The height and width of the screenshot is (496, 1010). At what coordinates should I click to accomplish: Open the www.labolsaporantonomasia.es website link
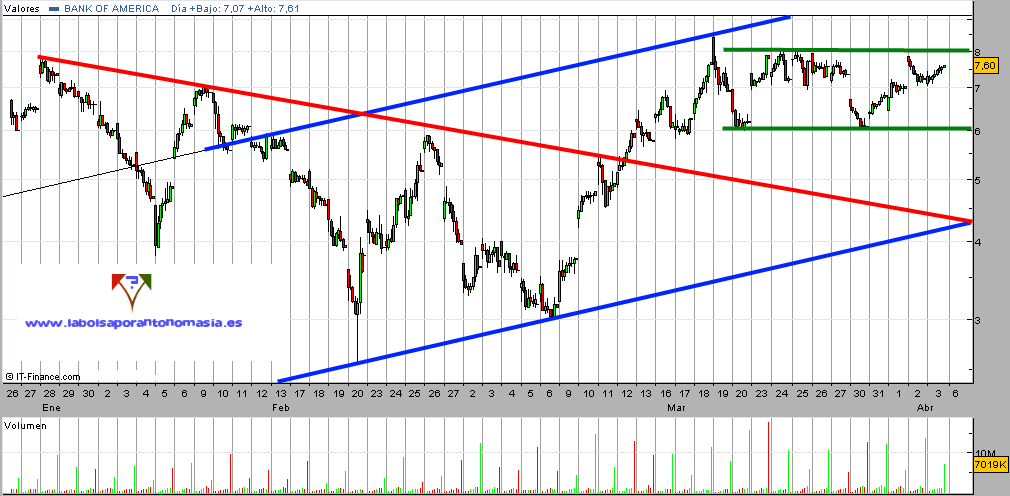coord(133,323)
